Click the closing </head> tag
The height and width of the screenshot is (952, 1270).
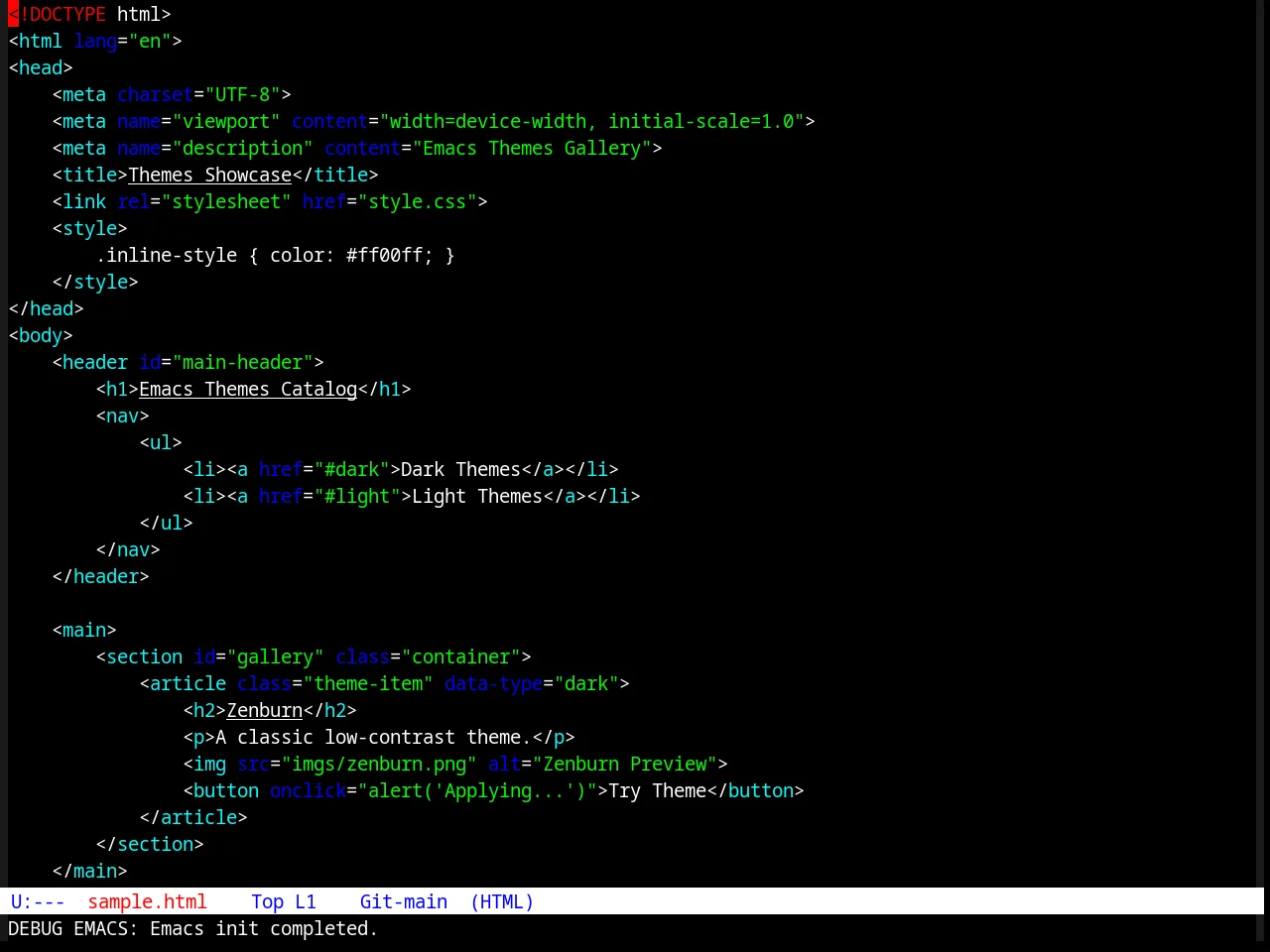47,308
